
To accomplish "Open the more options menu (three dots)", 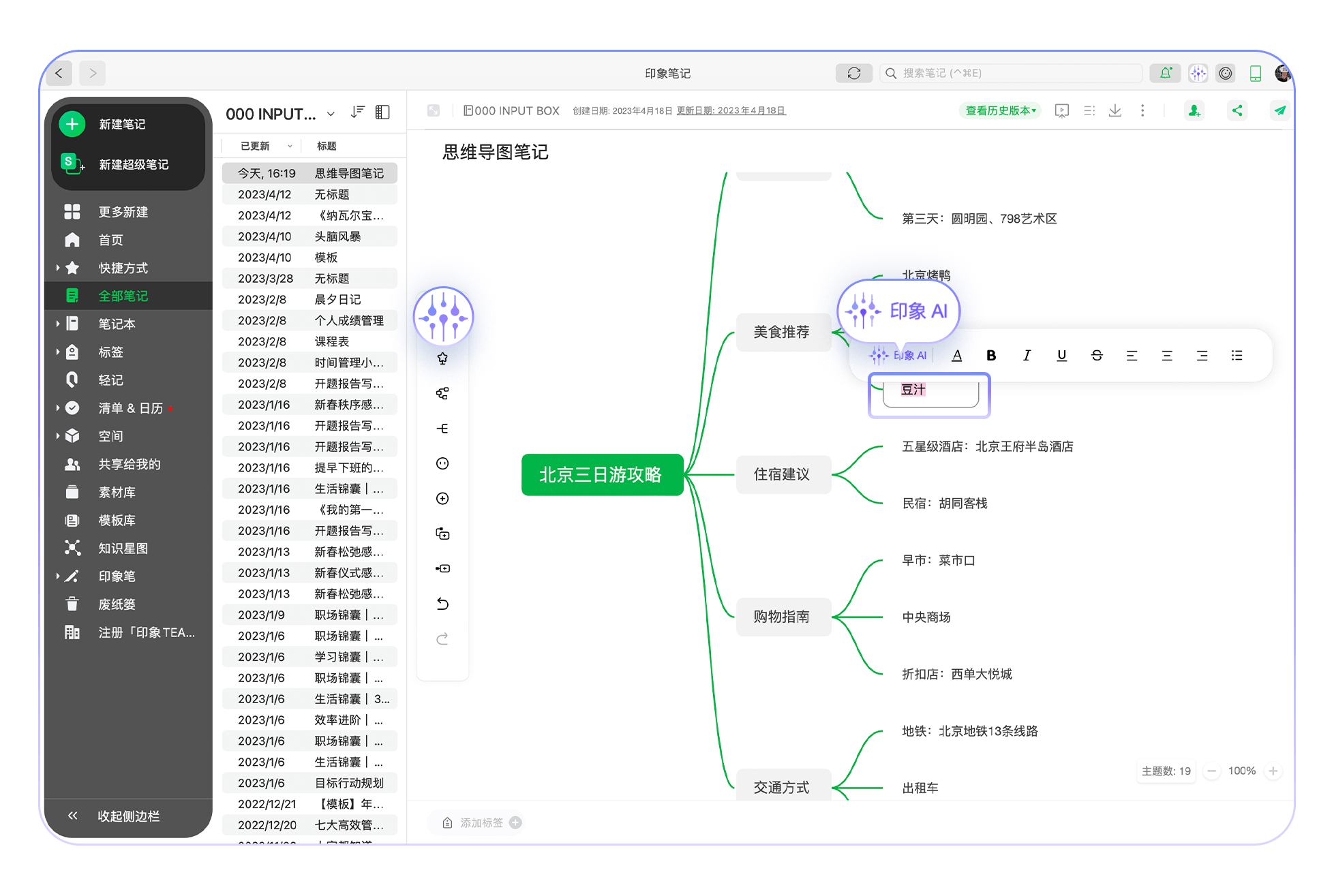I will [1142, 110].
